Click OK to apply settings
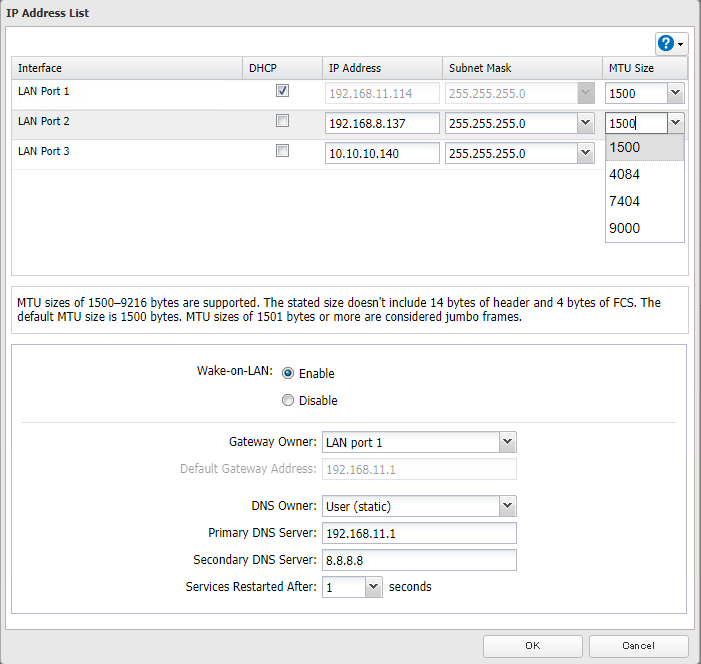The image size is (701, 664). pyautogui.click(x=532, y=646)
